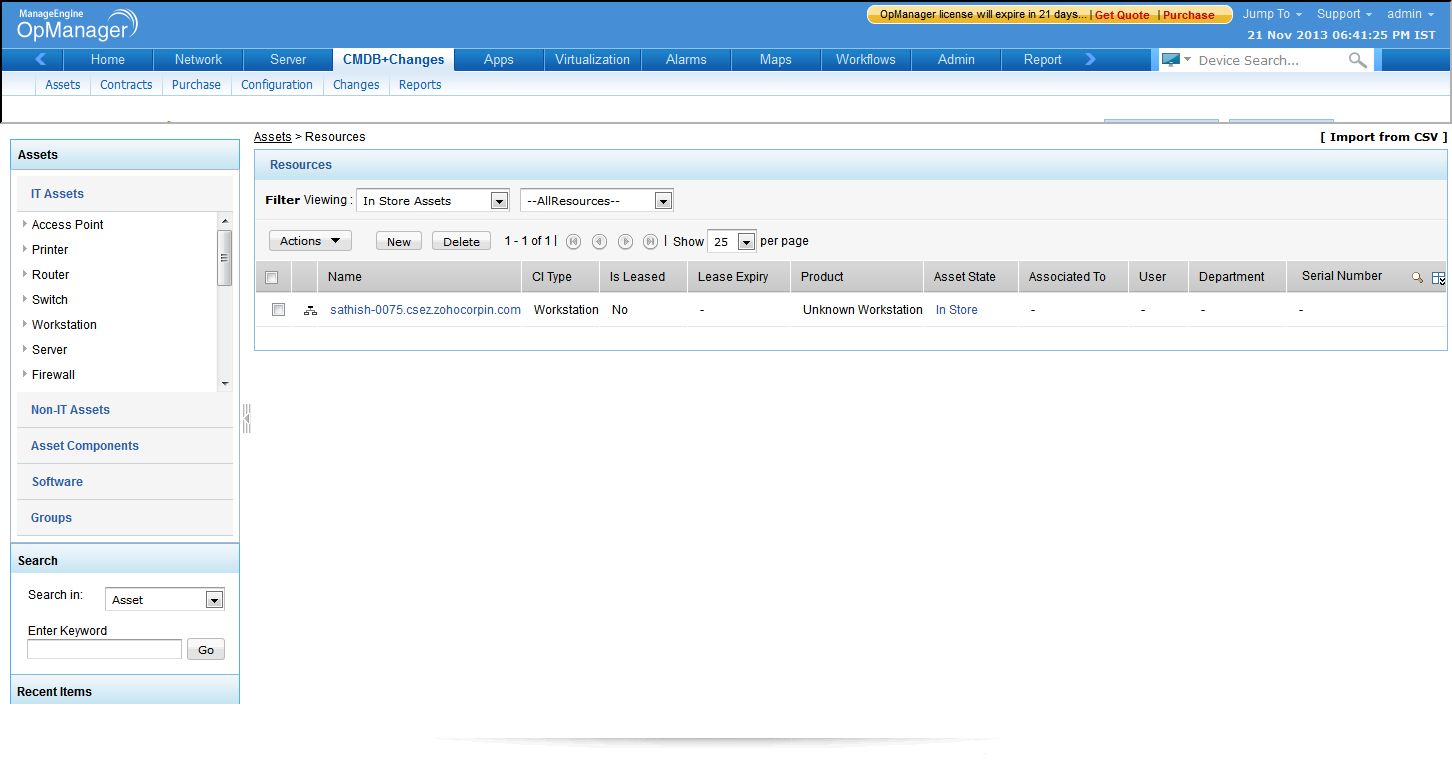The height and width of the screenshot is (769, 1452).
Task: Click the Delete button
Action: (462, 241)
